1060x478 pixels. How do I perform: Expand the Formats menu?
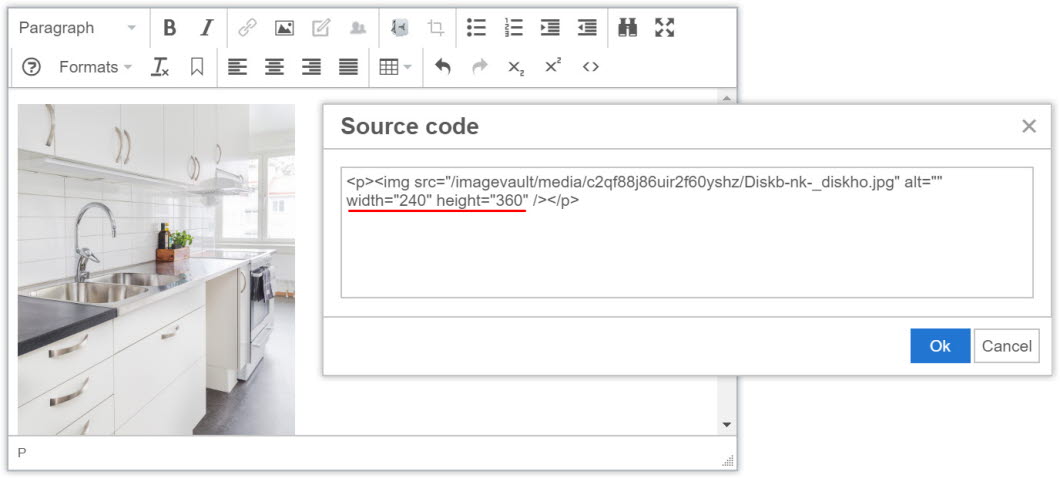click(95, 67)
